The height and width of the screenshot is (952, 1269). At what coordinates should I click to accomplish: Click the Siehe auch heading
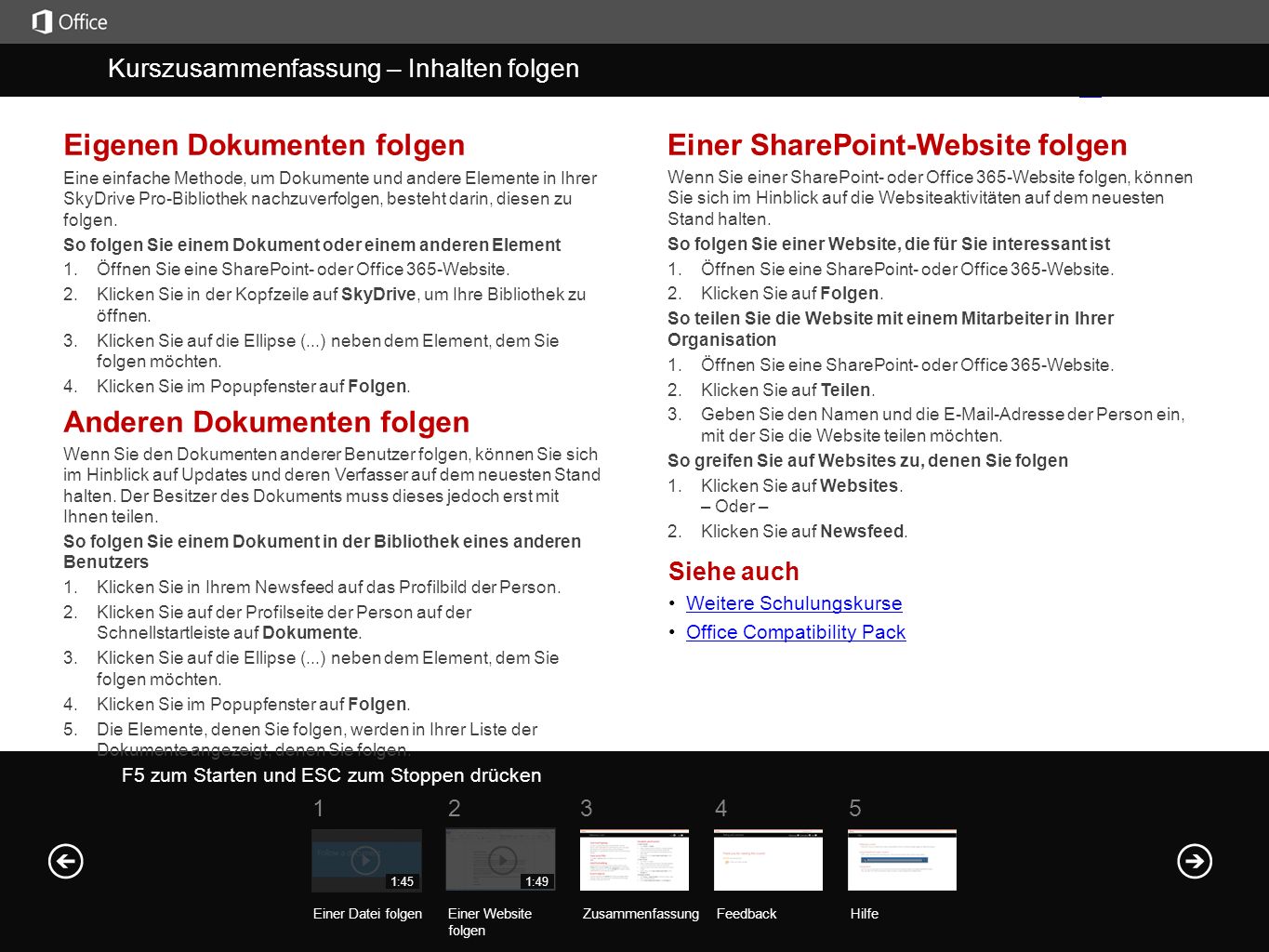734,571
